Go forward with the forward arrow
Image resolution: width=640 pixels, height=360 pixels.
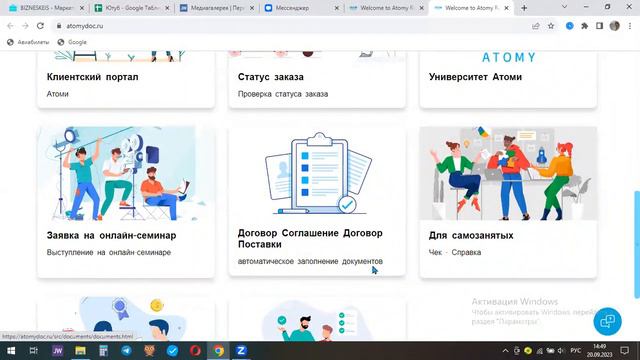(25, 26)
